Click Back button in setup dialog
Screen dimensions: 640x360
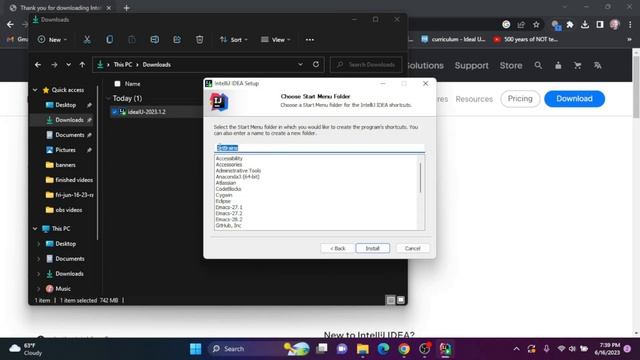coord(337,248)
